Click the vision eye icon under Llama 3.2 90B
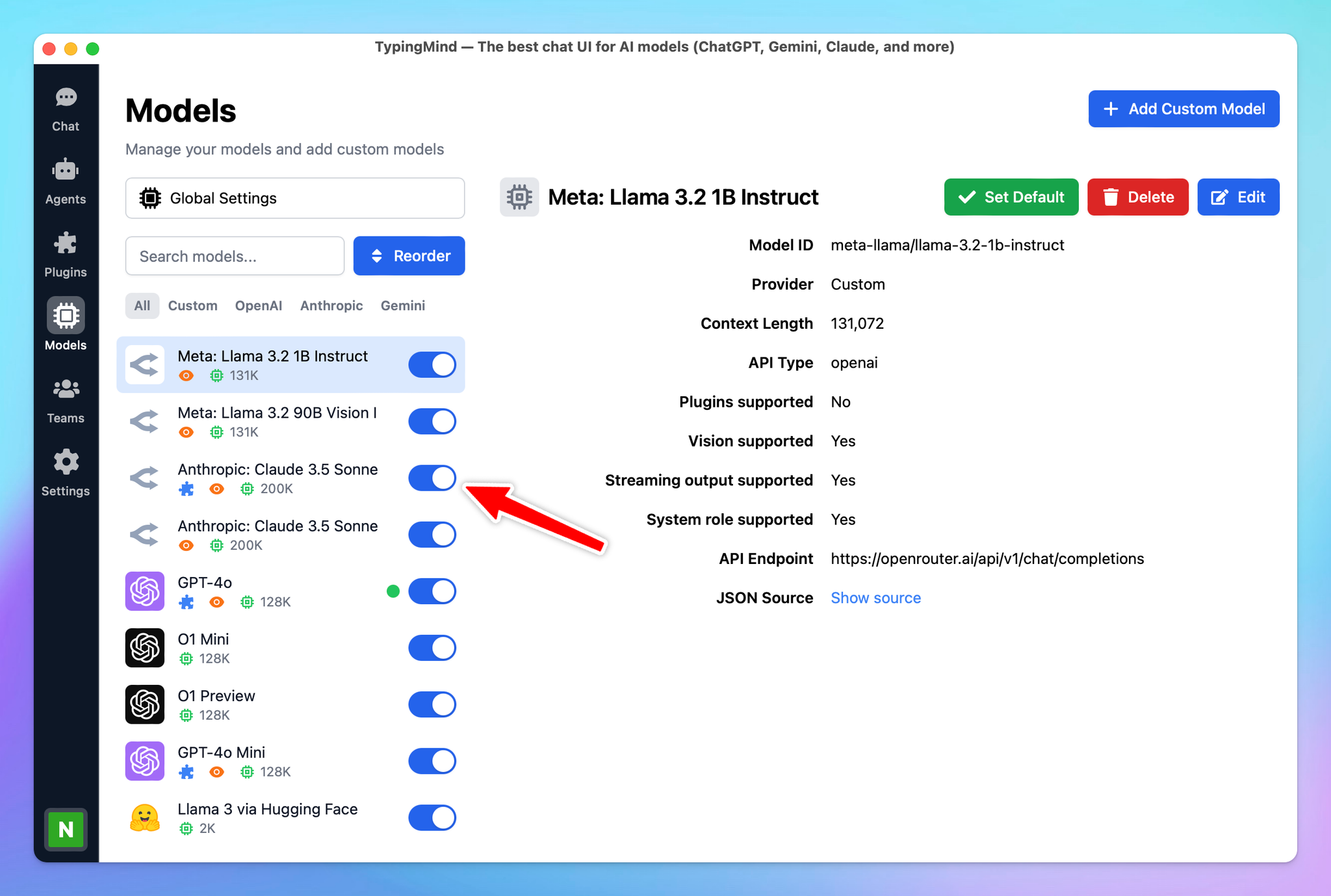The width and height of the screenshot is (1331, 896). pyautogui.click(x=187, y=432)
